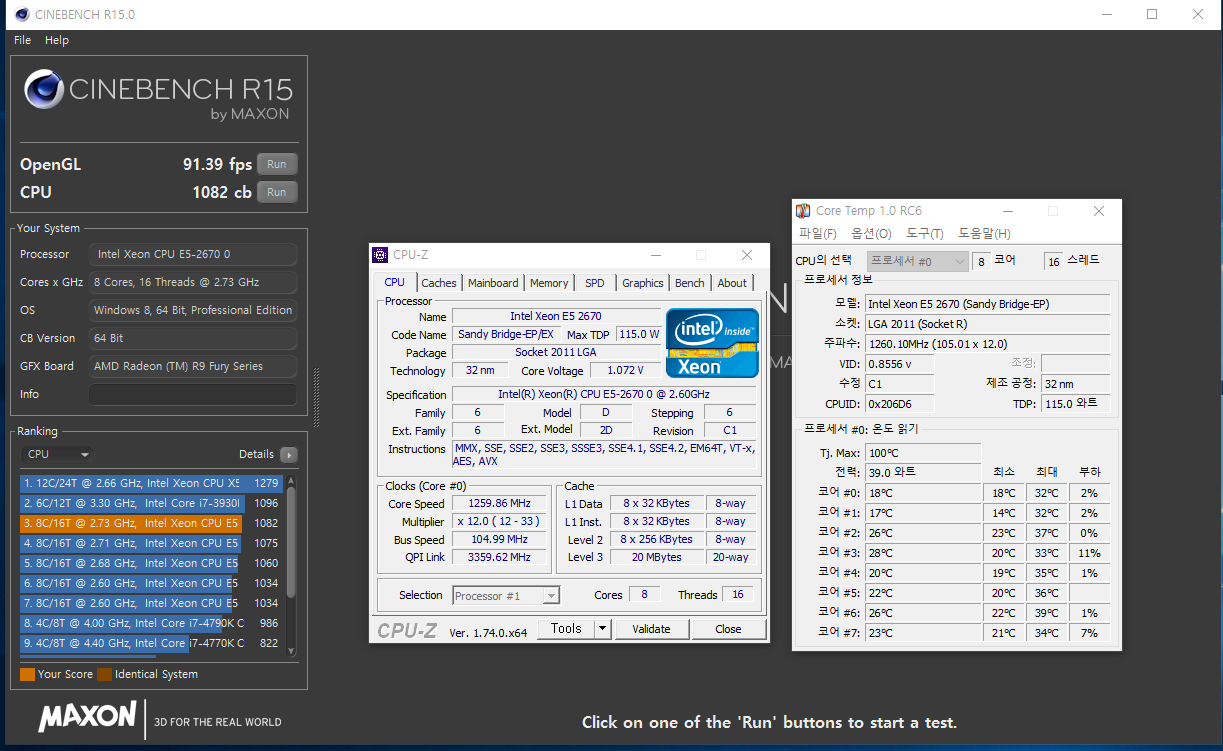Open the 도구(T) menu in Core Temp
Viewport: 1223px width, 751px height.
[x=924, y=233]
